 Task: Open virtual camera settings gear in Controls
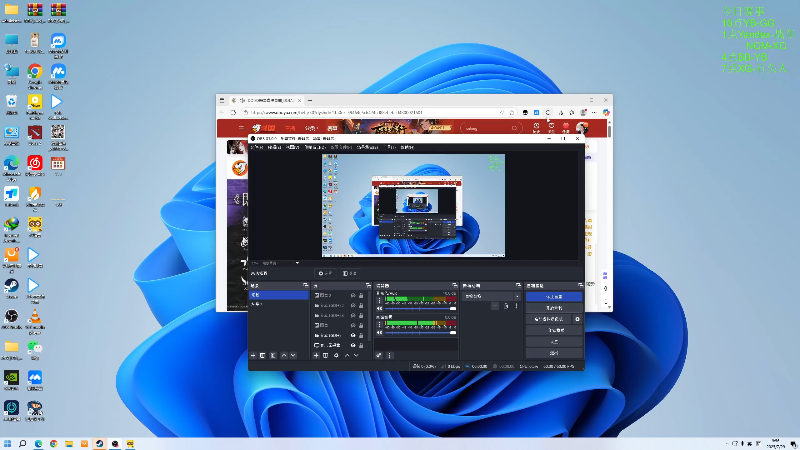[578, 319]
